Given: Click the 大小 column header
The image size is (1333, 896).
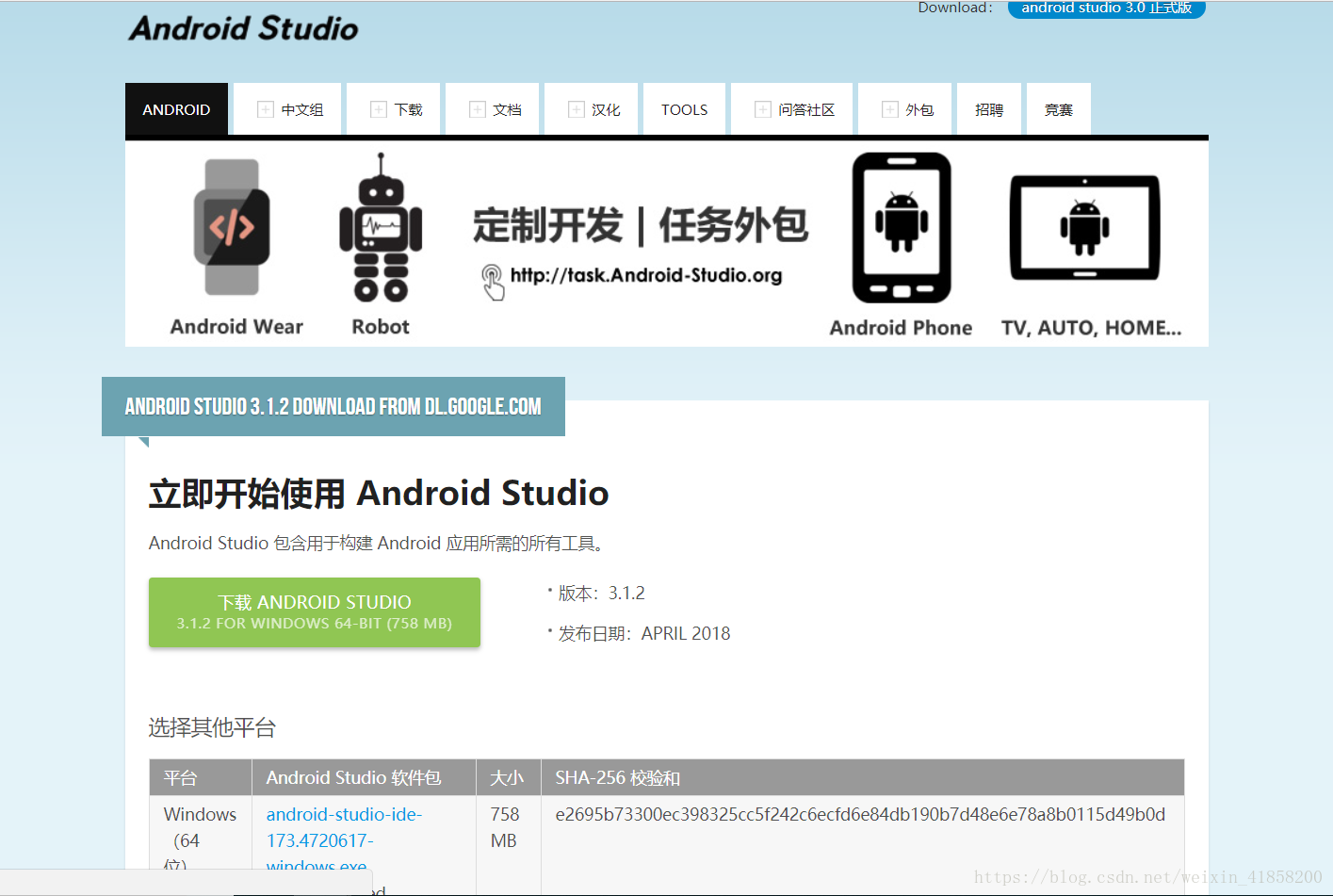Looking at the screenshot, I should (x=507, y=778).
